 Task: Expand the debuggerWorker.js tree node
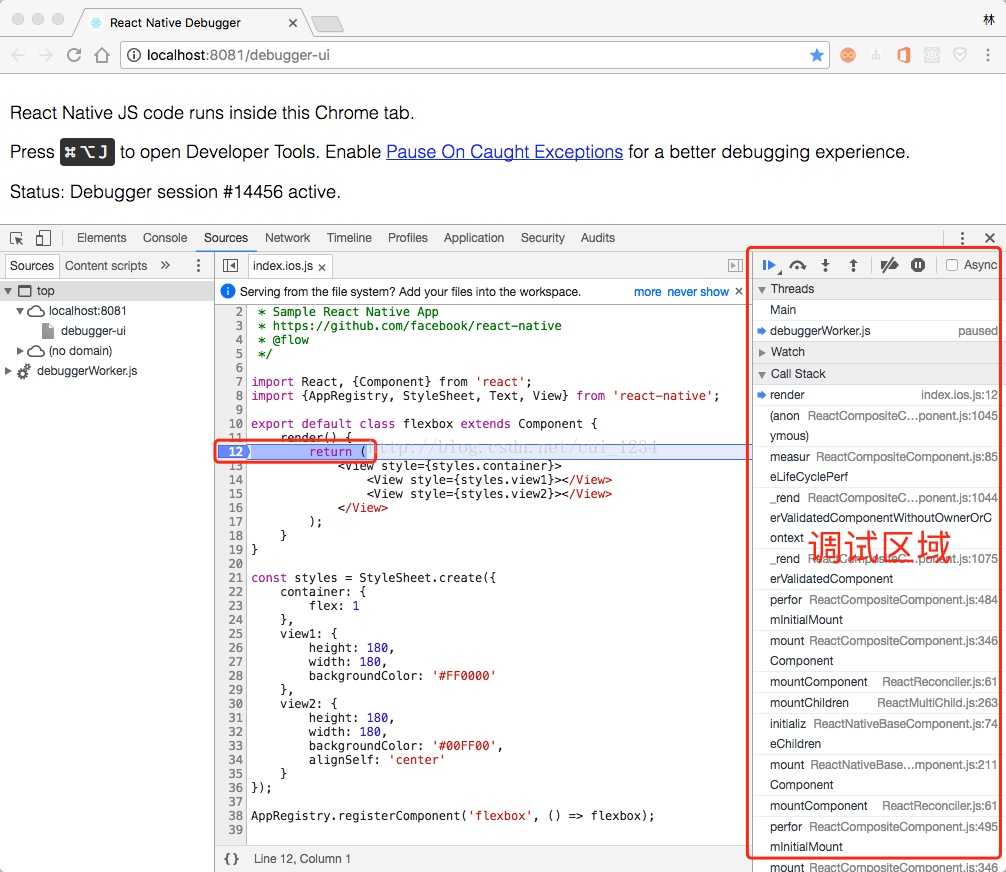point(8,371)
